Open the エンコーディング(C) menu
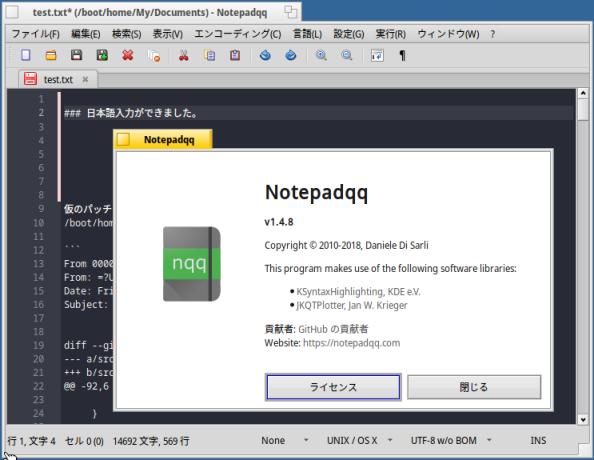 pyautogui.click(x=238, y=34)
